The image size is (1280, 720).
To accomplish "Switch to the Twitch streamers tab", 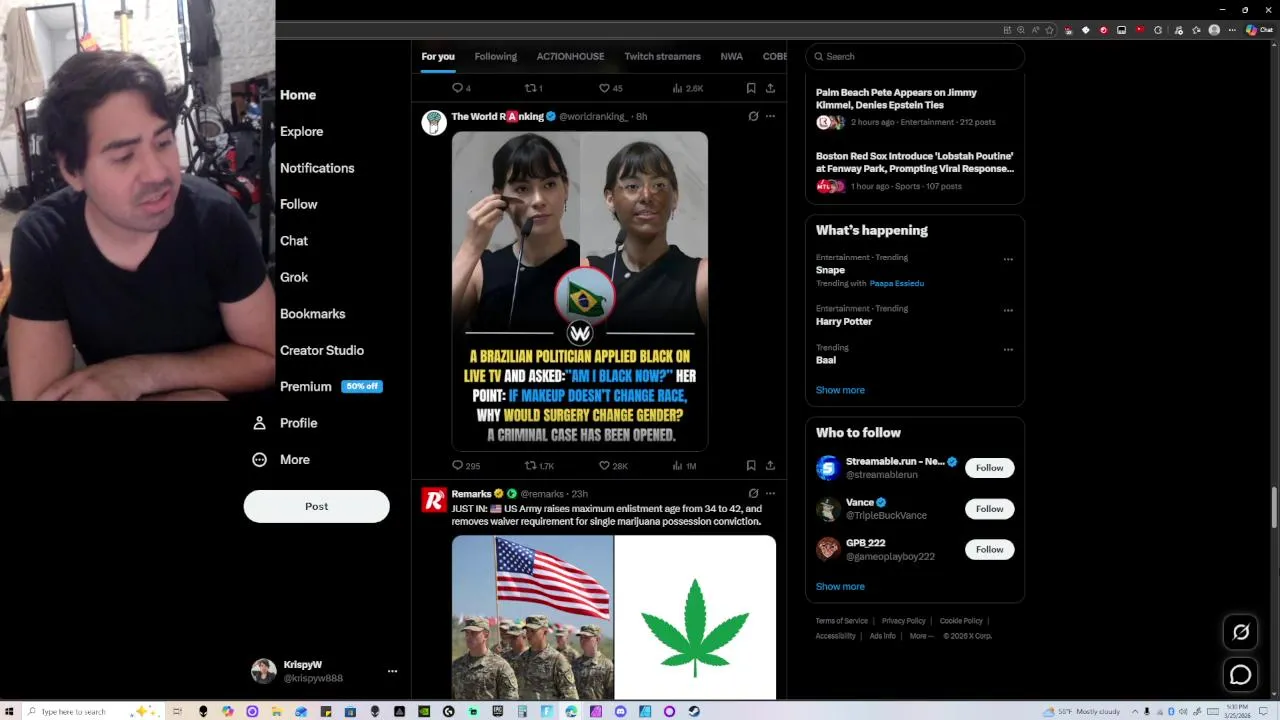I will tap(662, 57).
